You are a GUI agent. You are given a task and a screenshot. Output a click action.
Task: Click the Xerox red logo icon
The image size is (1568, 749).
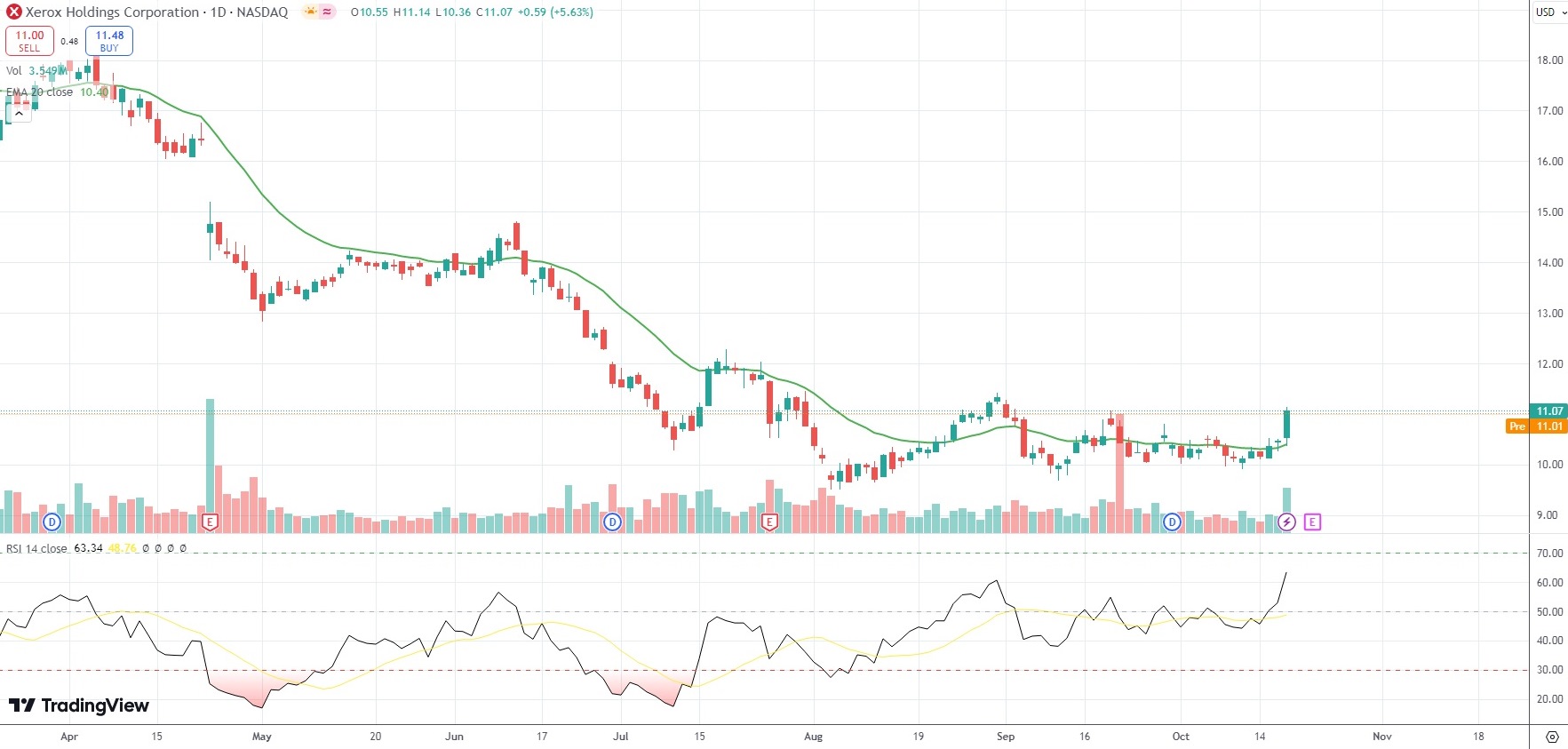[14, 12]
